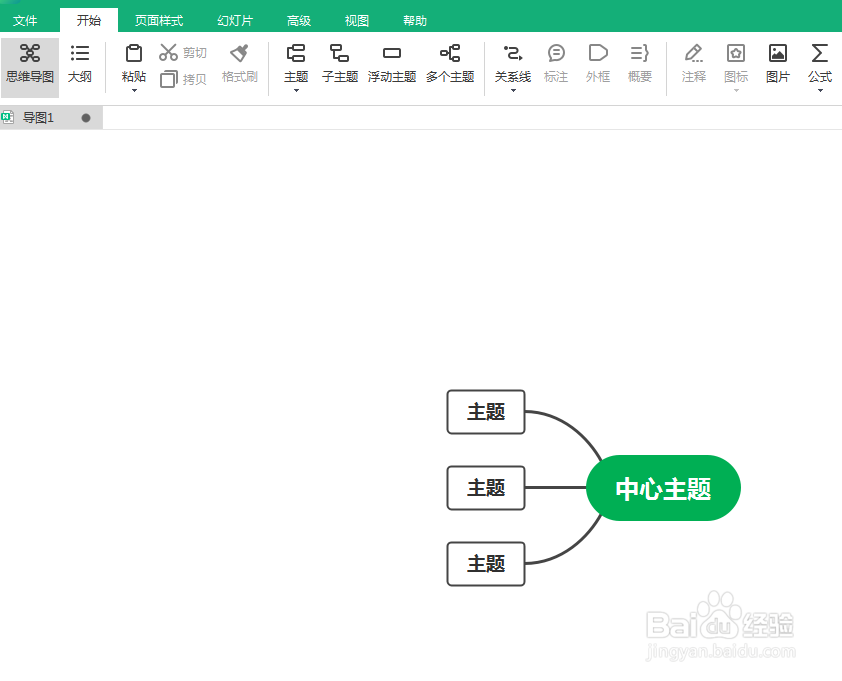Viewport: 842px width, 681px height.
Task: Insert a 关系线 relationship line
Action: point(513,63)
